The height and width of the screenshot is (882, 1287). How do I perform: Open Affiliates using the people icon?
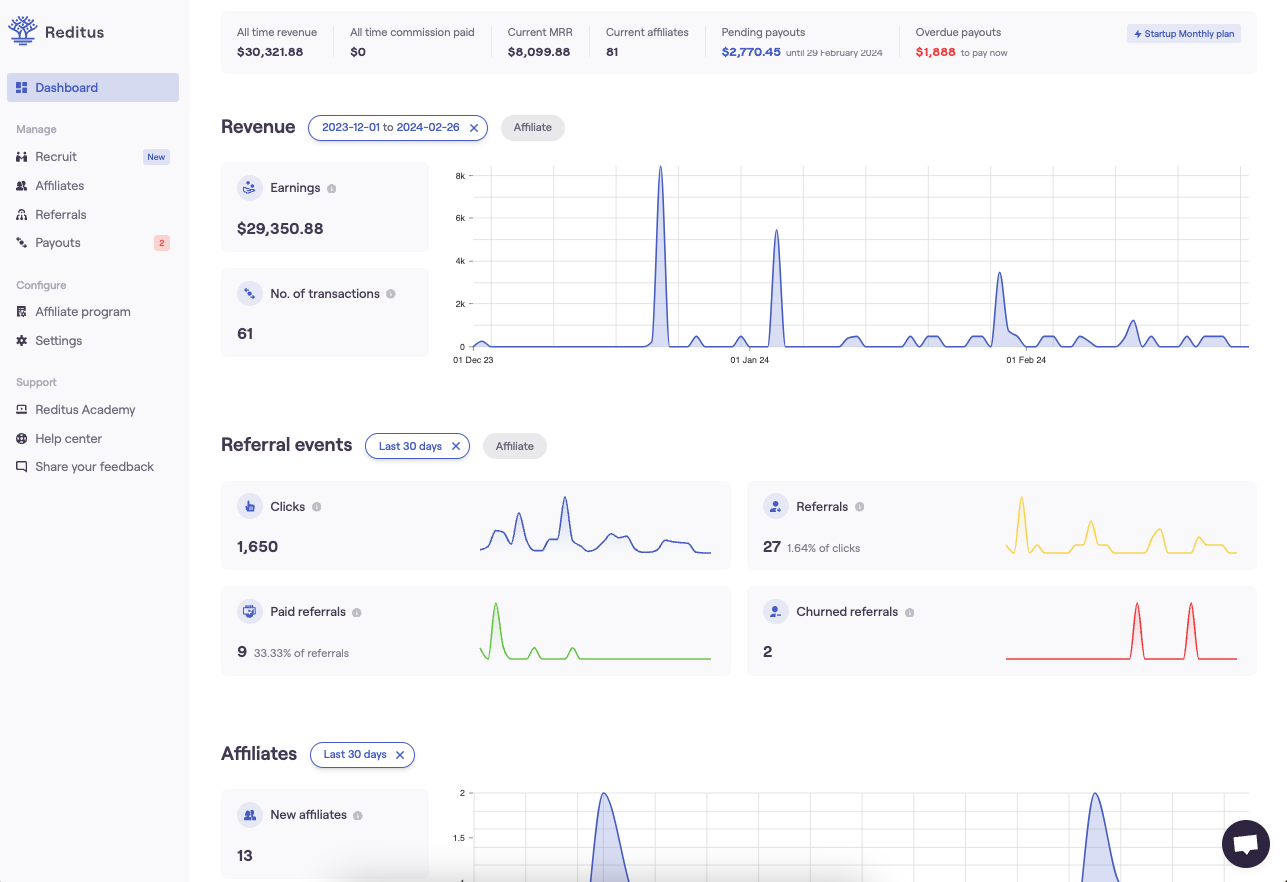[x=21, y=185]
